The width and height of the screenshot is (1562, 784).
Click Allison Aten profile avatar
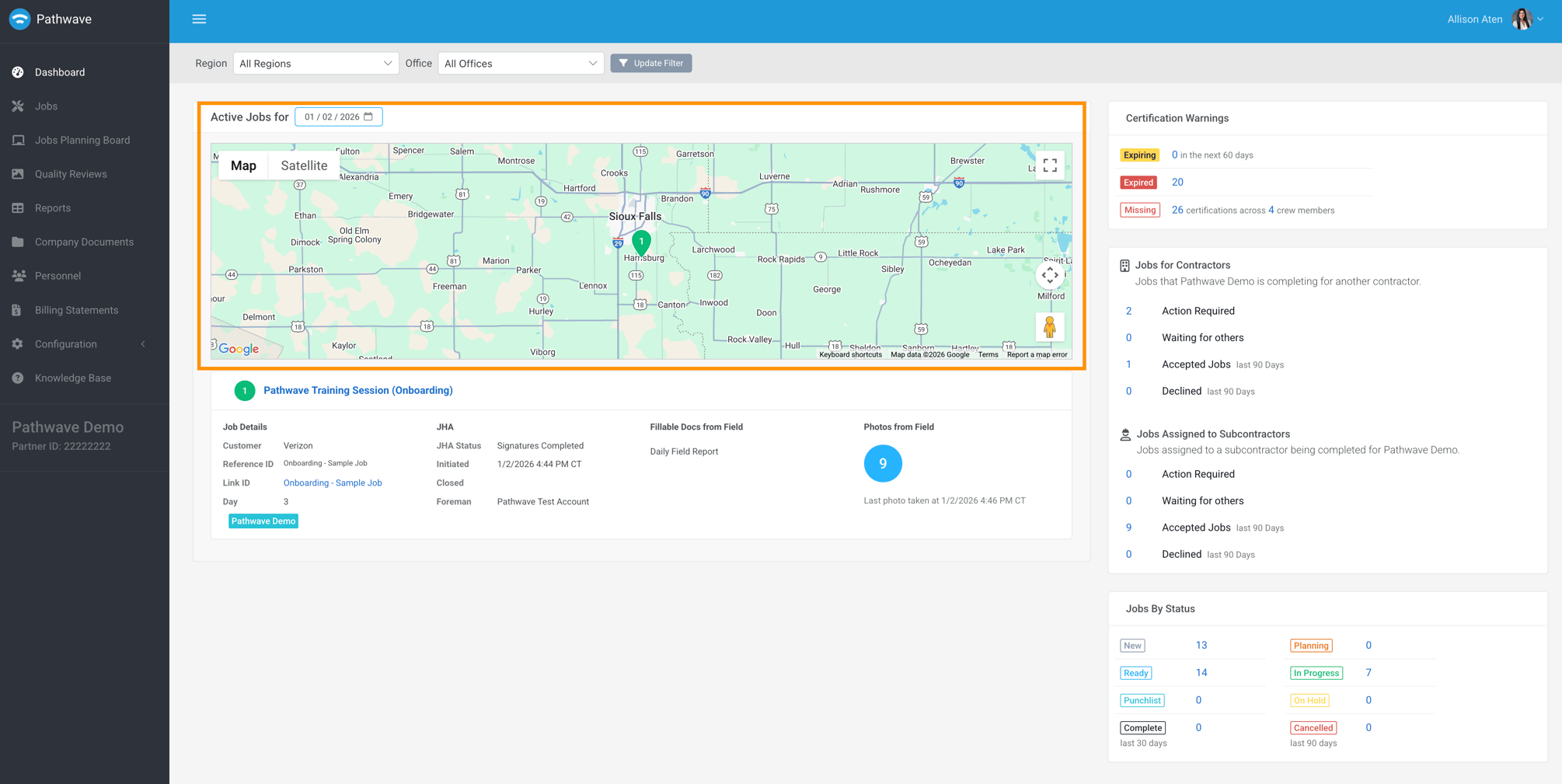(1522, 19)
